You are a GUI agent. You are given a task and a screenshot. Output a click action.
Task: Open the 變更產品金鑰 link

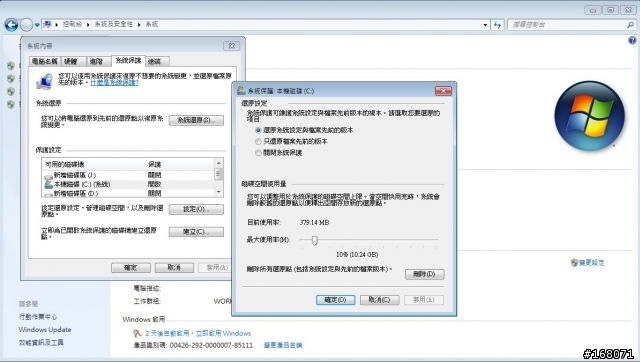pyautogui.click(x=283, y=345)
